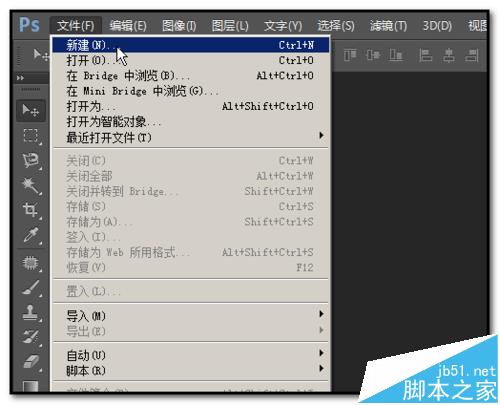The width and height of the screenshot is (500, 405).
Task: Choose 打开为... menu entry
Action: click(x=191, y=106)
